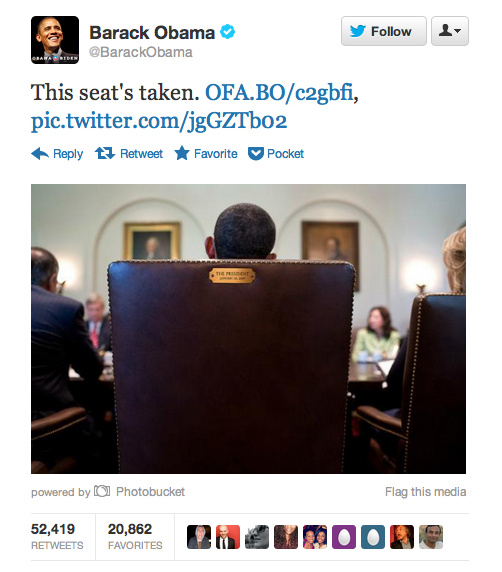This screenshot has width=502, height=572.
Task: Save the tweet with the Pocket icon
Action: click(x=256, y=154)
